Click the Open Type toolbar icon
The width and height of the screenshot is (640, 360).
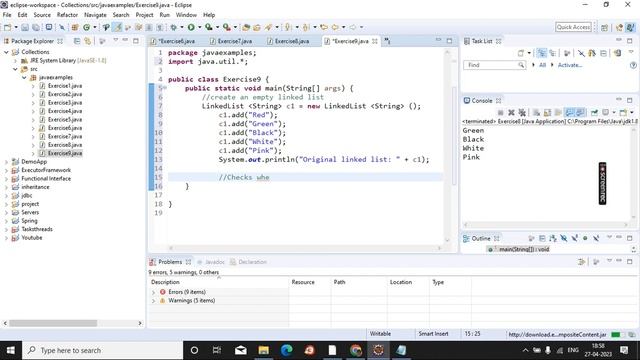[246, 27]
